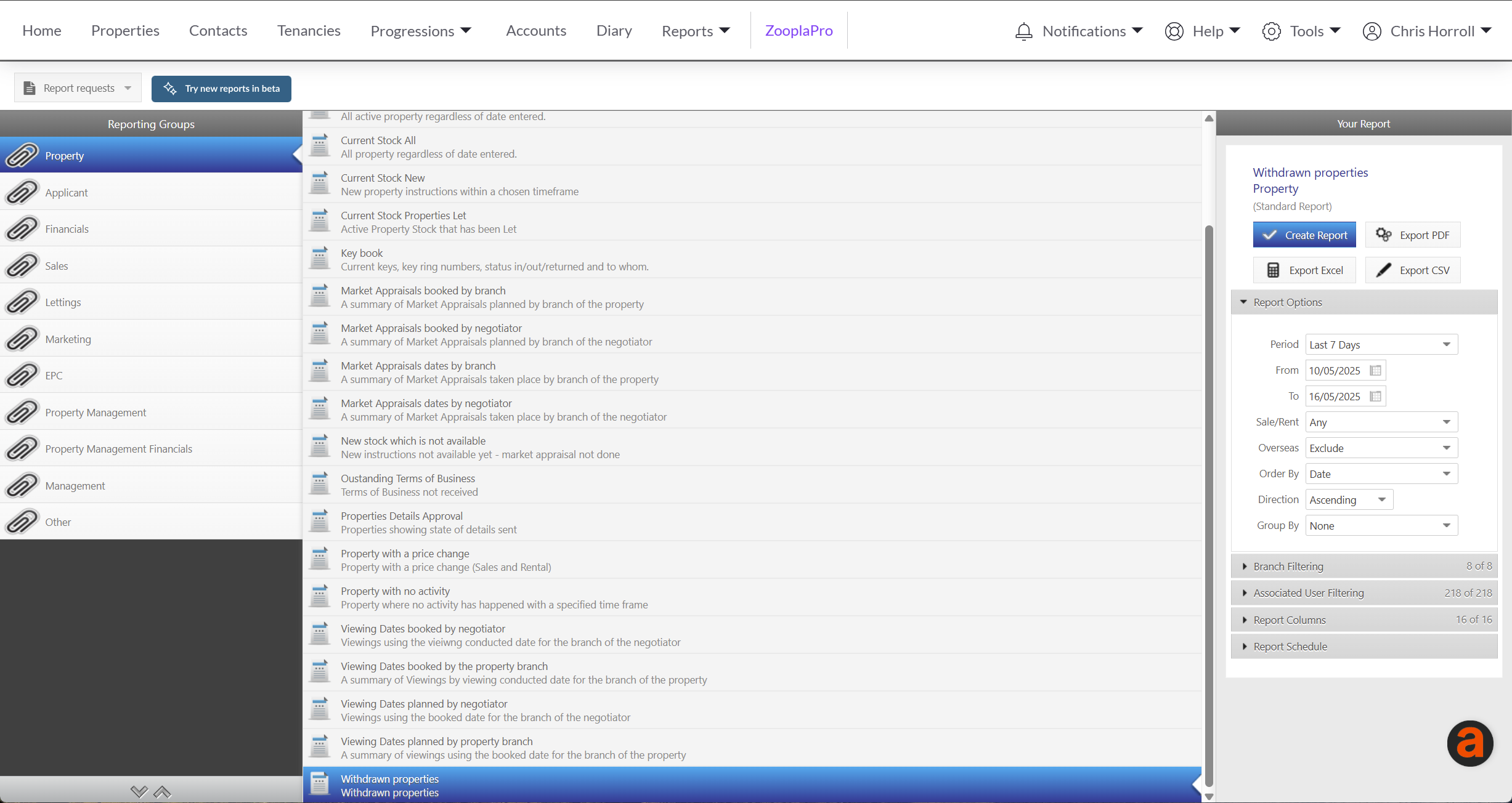Open the From date calendar picker
Screen dimensions: 1512x803
pyautogui.click(x=1375, y=370)
